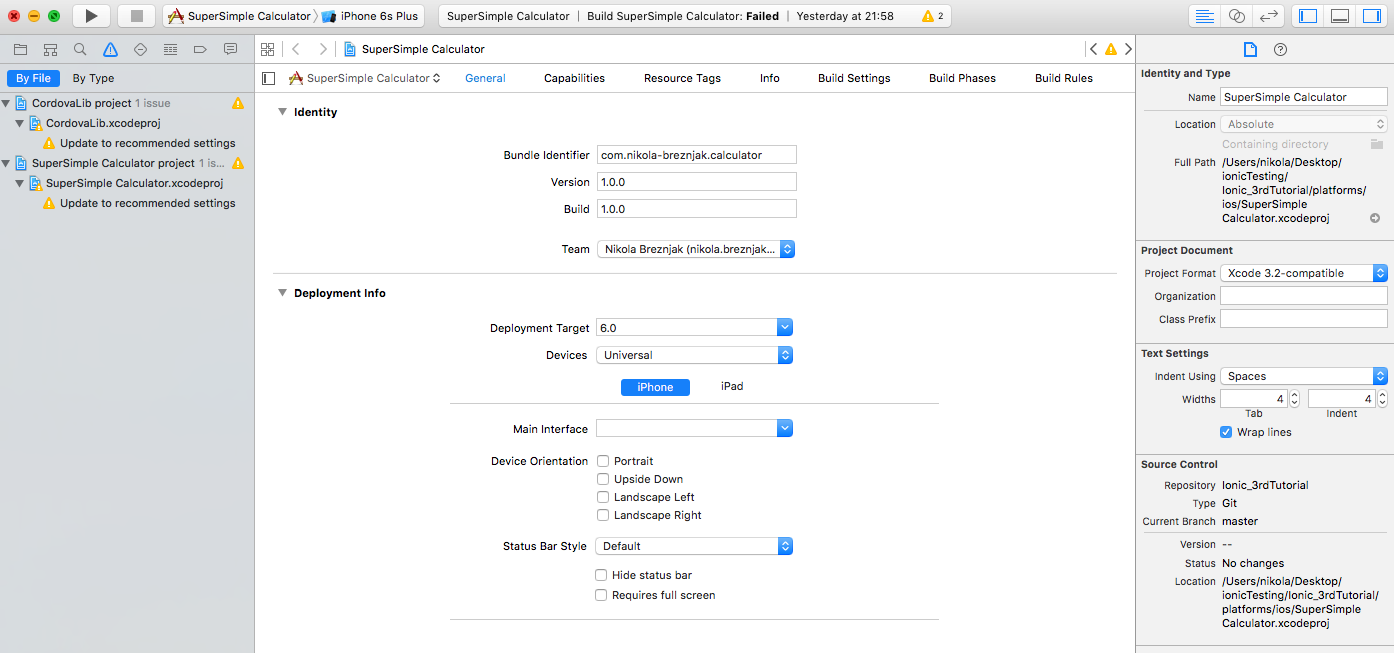Collapse the CordovaLib project issues
The height and width of the screenshot is (653, 1394).
(x=6, y=103)
